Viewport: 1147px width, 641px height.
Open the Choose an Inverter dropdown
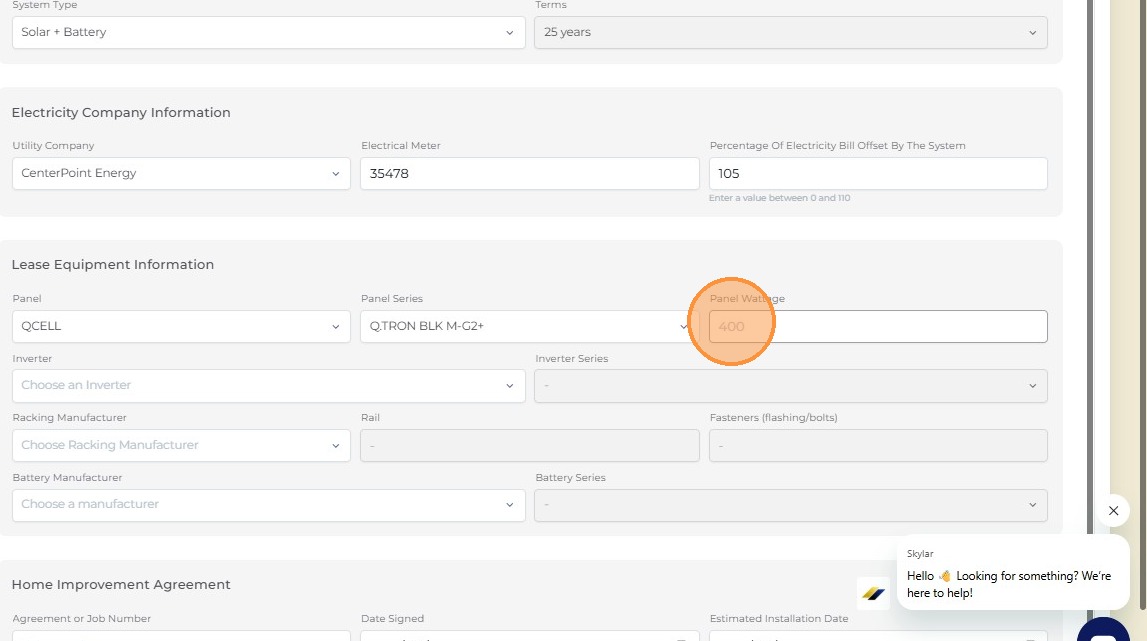[x=268, y=386]
